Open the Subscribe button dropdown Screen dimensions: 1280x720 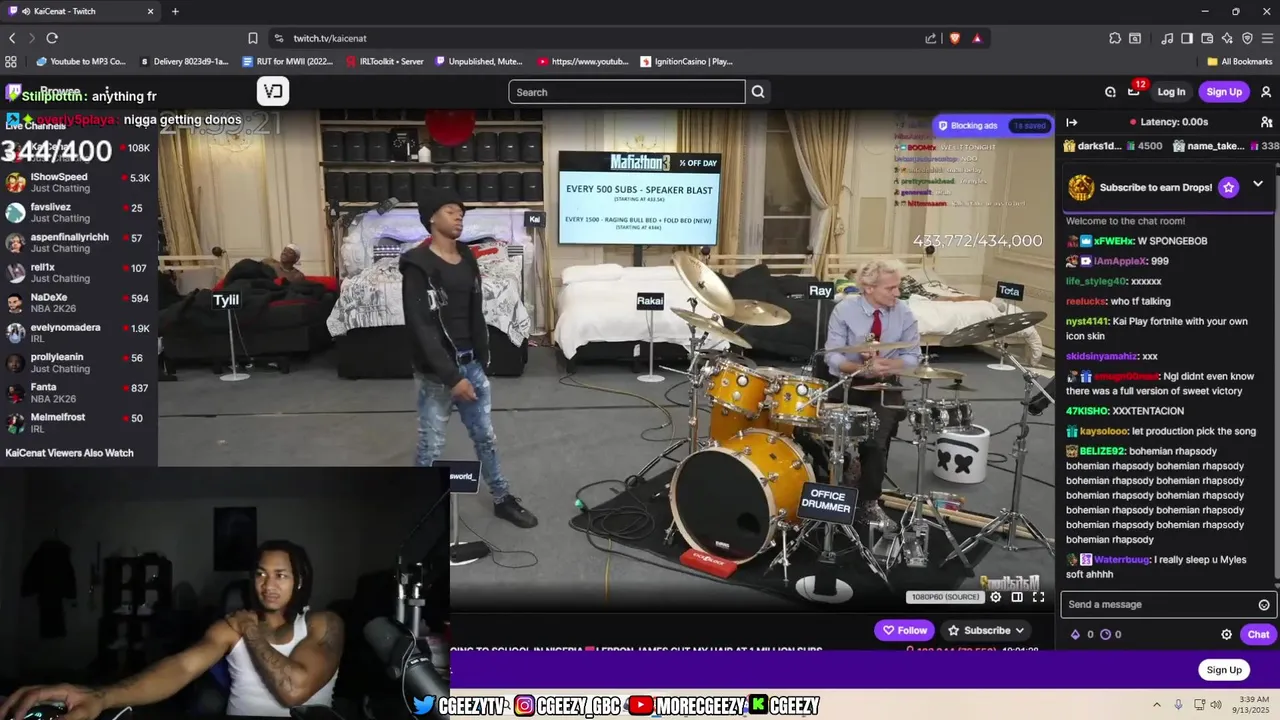tap(1020, 630)
